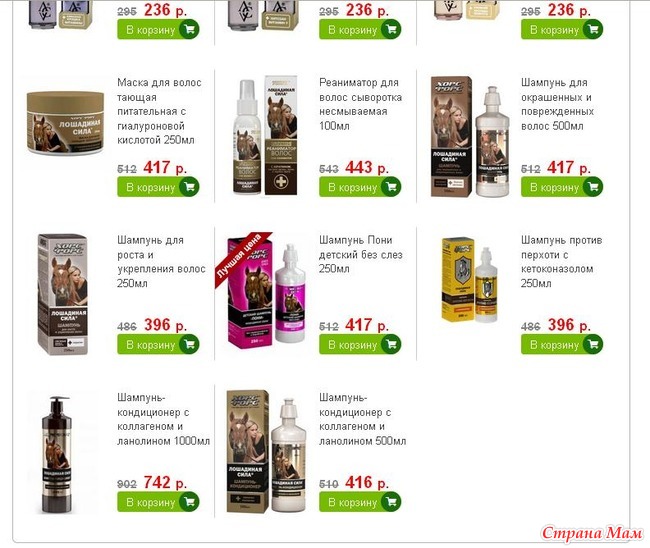Image resolution: width=650 pixels, height=548 pixels.
Task: Click the Лучшая цена ribbon badge
Action: coord(242,259)
